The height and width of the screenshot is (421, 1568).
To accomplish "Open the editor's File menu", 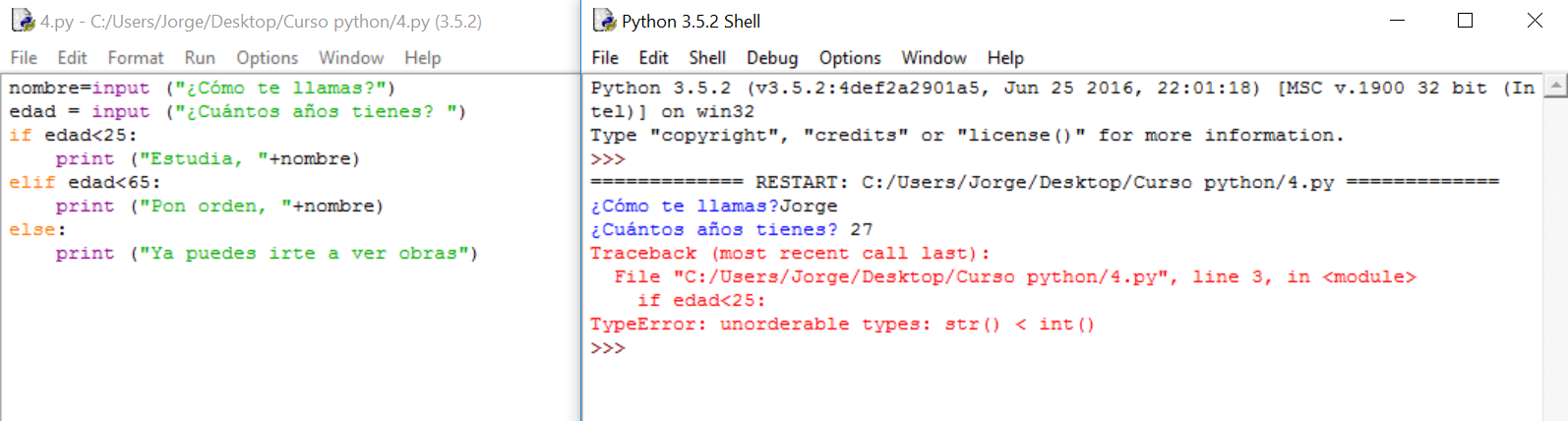I will coord(24,58).
